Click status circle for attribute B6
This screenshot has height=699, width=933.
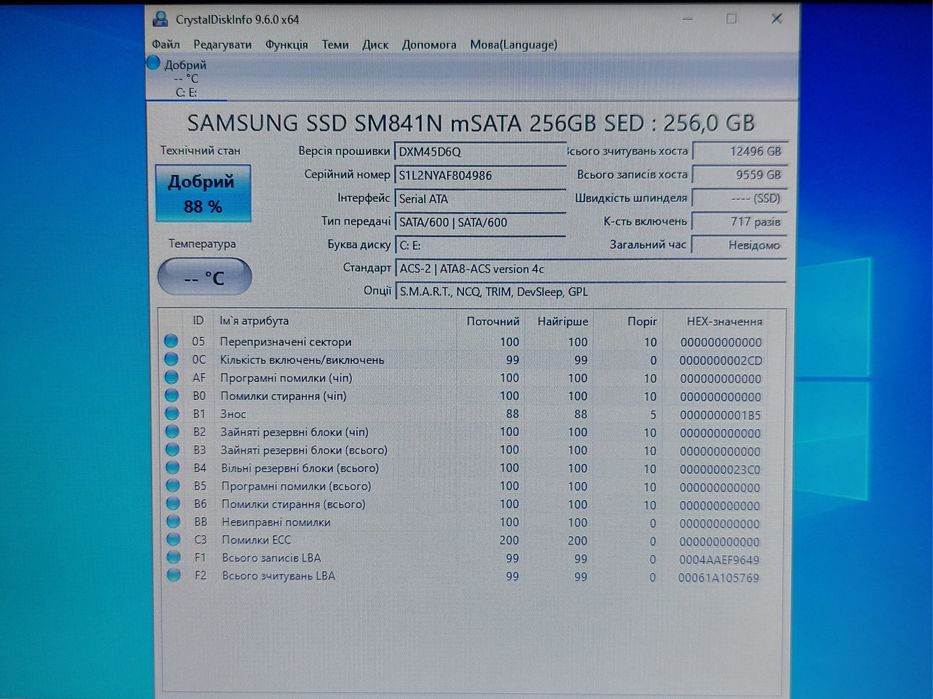click(173, 503)
